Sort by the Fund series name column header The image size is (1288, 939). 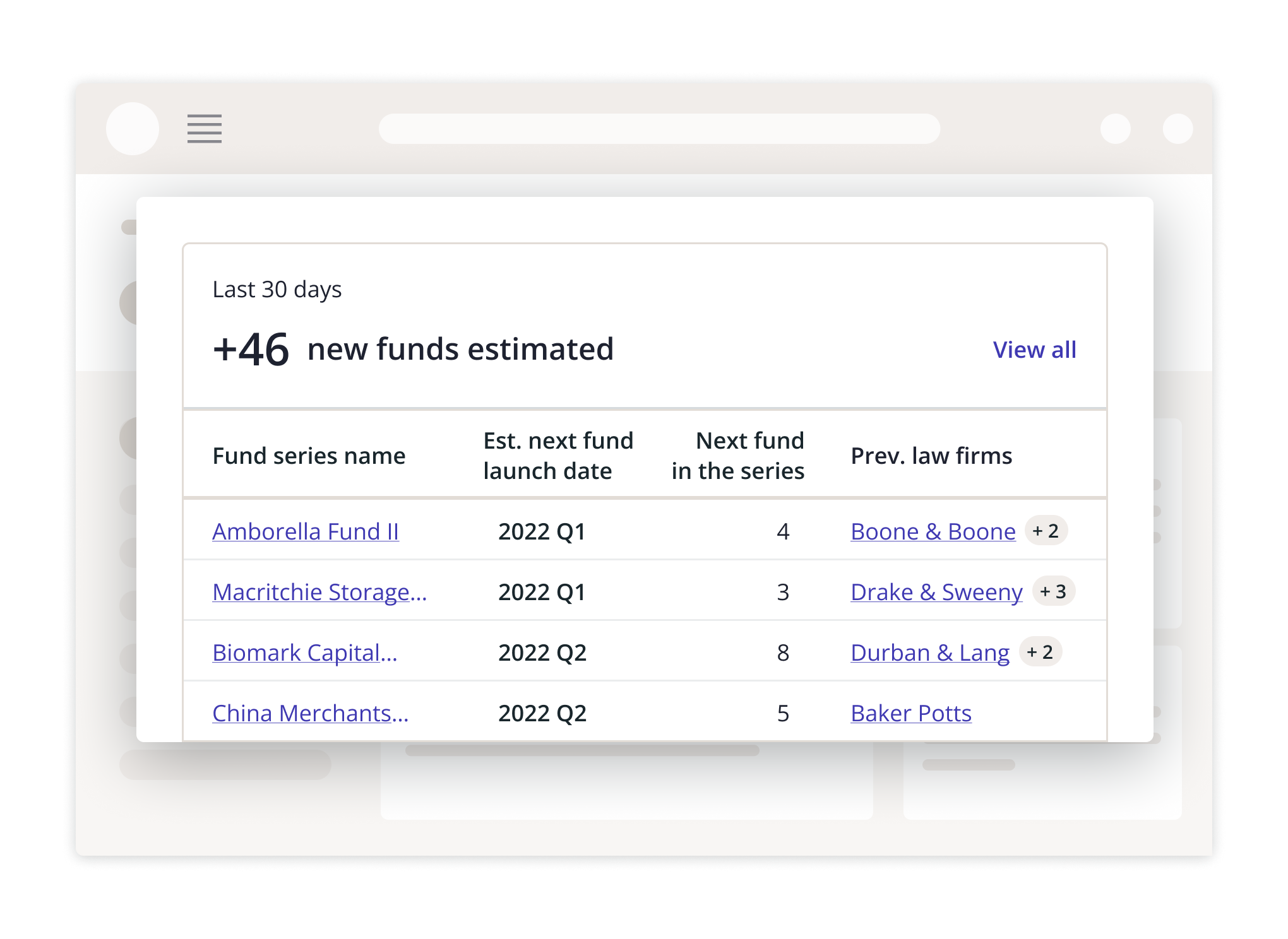(x=309, y=455)
